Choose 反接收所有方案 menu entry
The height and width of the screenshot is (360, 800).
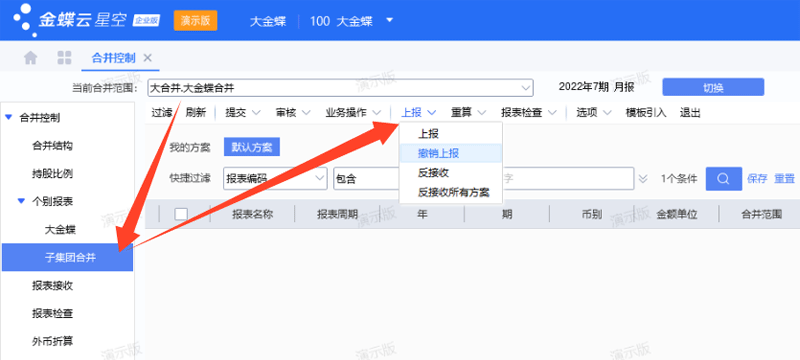[454, 192]
